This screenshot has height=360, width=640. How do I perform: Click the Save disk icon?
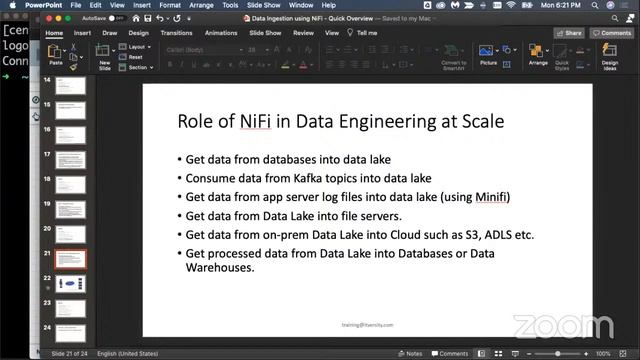[148, 18]
